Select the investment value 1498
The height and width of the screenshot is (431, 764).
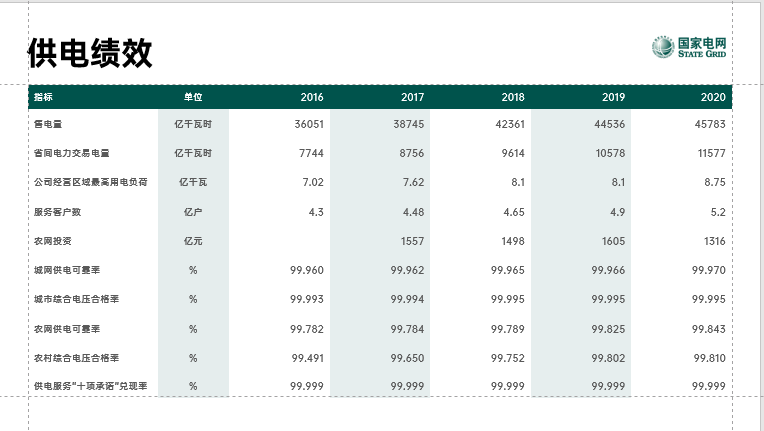click(513, 241)
